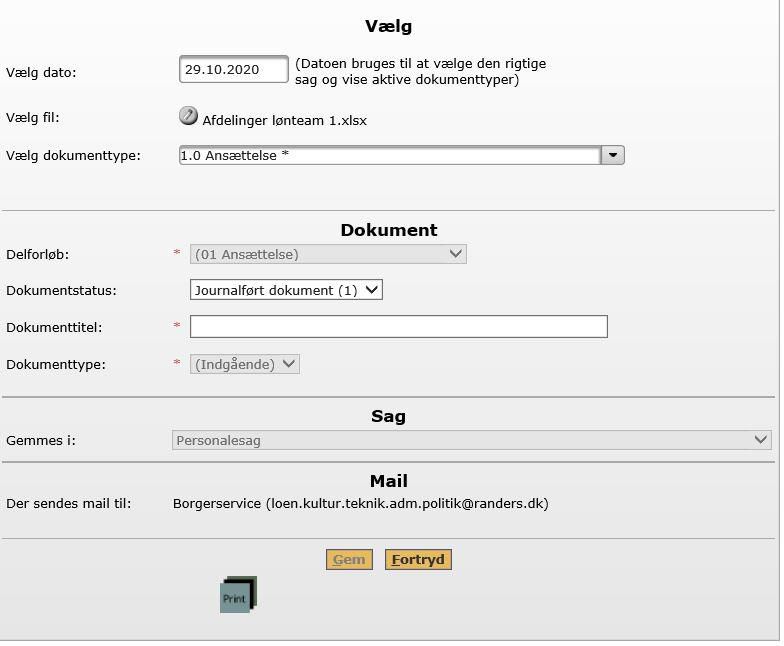Image resolution: width=784 pixels, height=646 pixels.
Task: Click the attachment icon next to Afdelinger lønteam 1.xlsx
Action: pos(188,116)
